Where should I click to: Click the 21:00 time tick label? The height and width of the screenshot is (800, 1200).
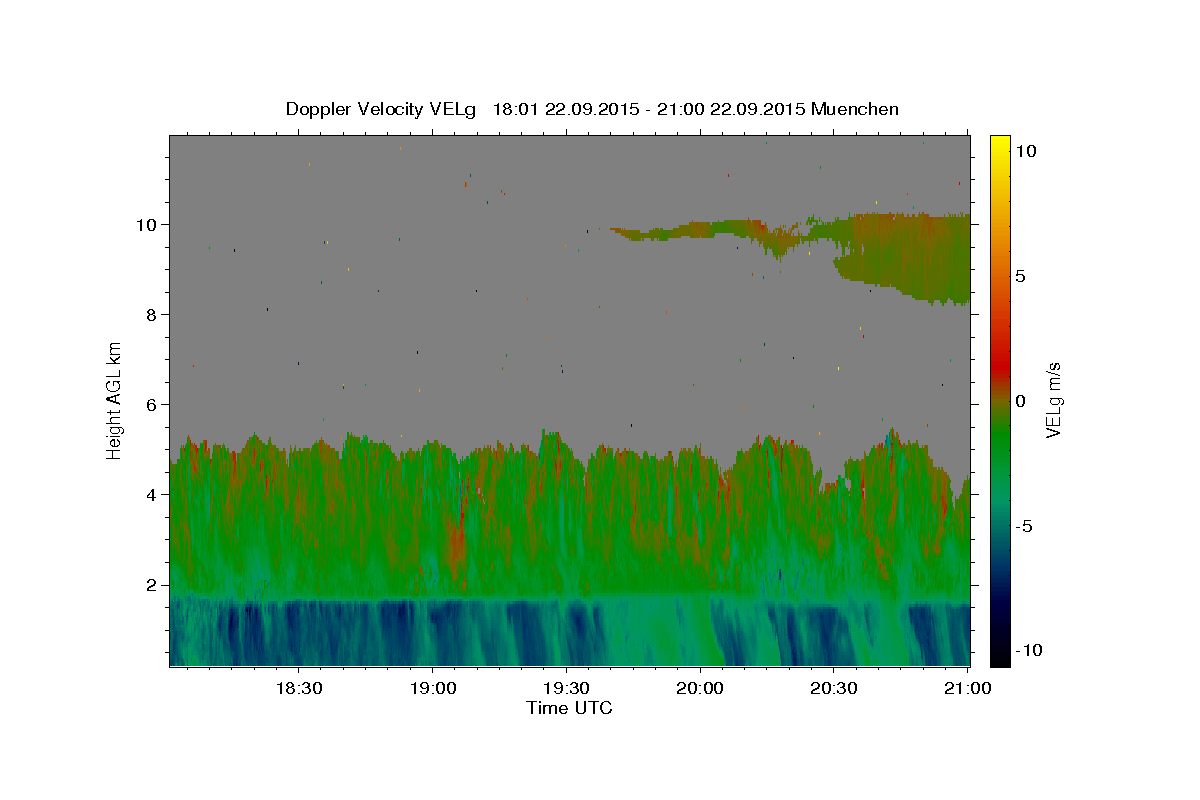968,688
